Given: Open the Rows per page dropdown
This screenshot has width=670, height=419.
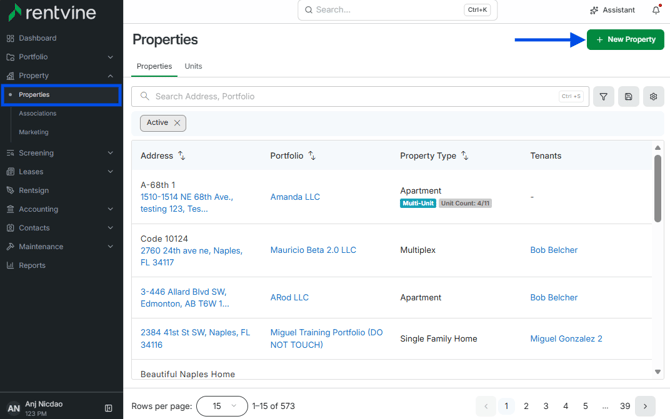Looking at the screenshot, I should pyautogui.click(x=222, y=406).
